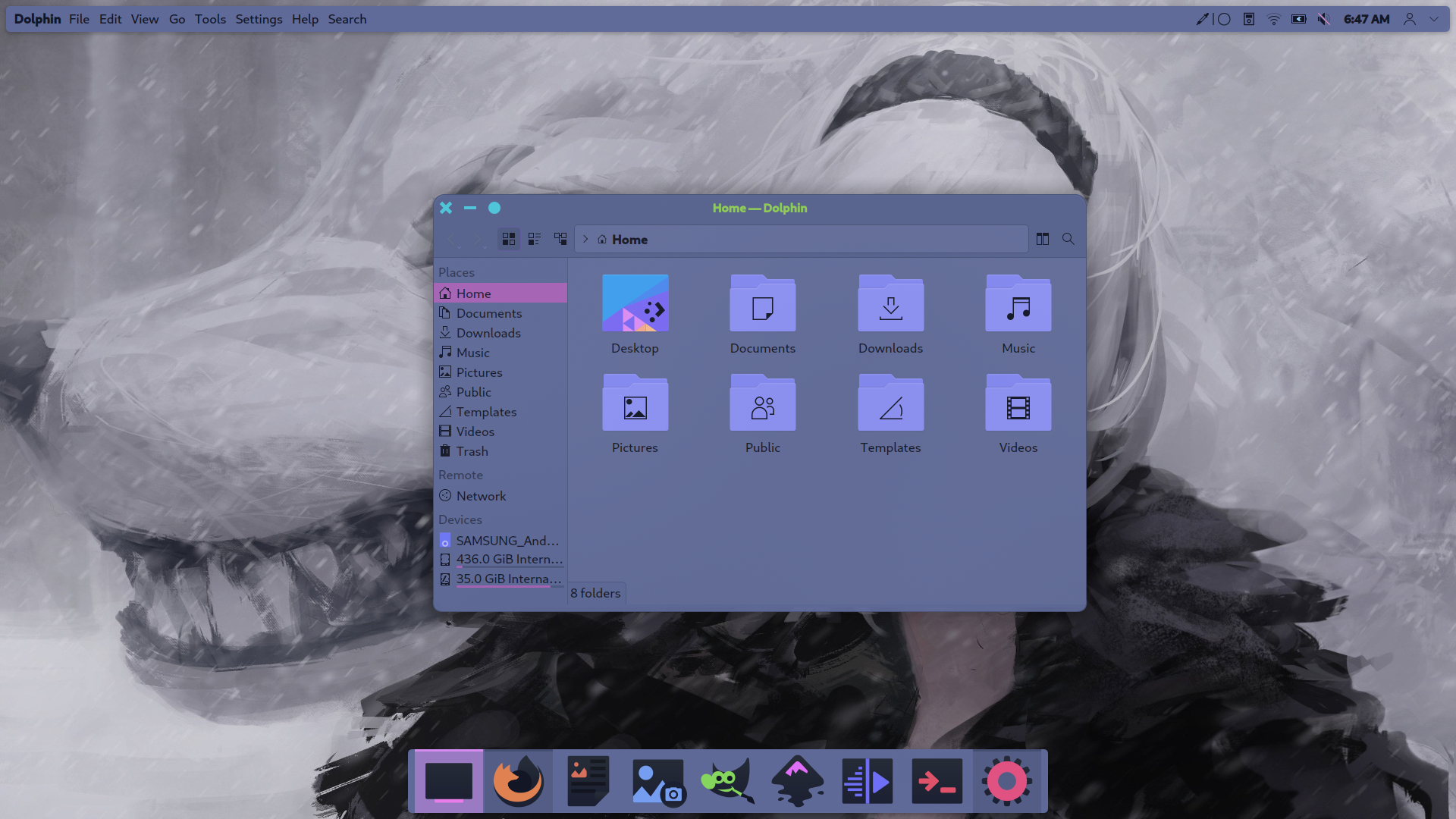Select the Downloads folder icon

pos(891,303)
